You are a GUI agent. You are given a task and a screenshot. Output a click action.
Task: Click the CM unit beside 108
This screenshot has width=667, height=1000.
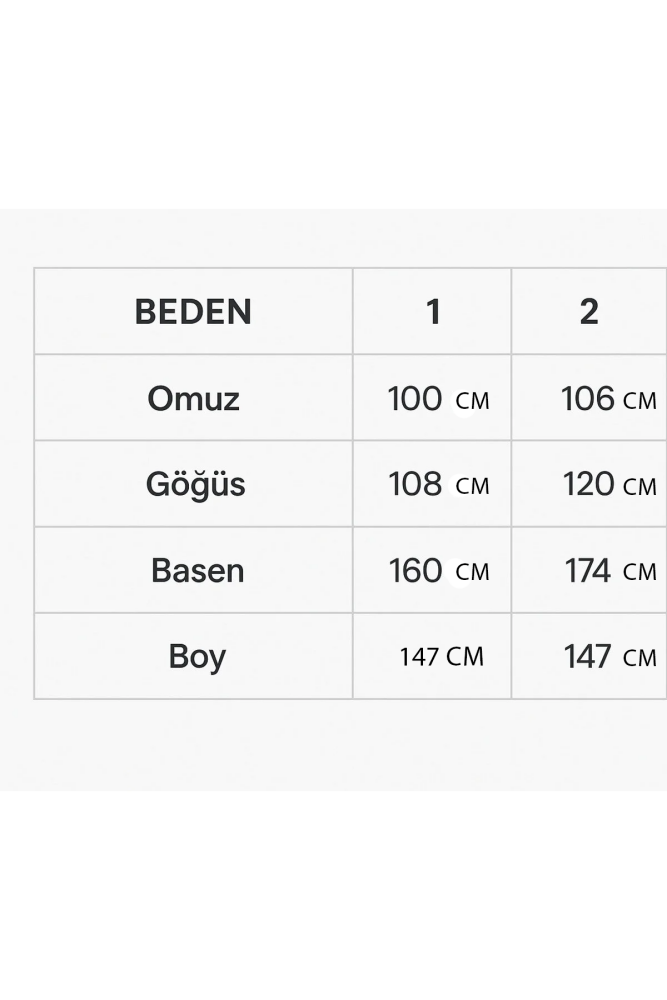click(472, 487)
